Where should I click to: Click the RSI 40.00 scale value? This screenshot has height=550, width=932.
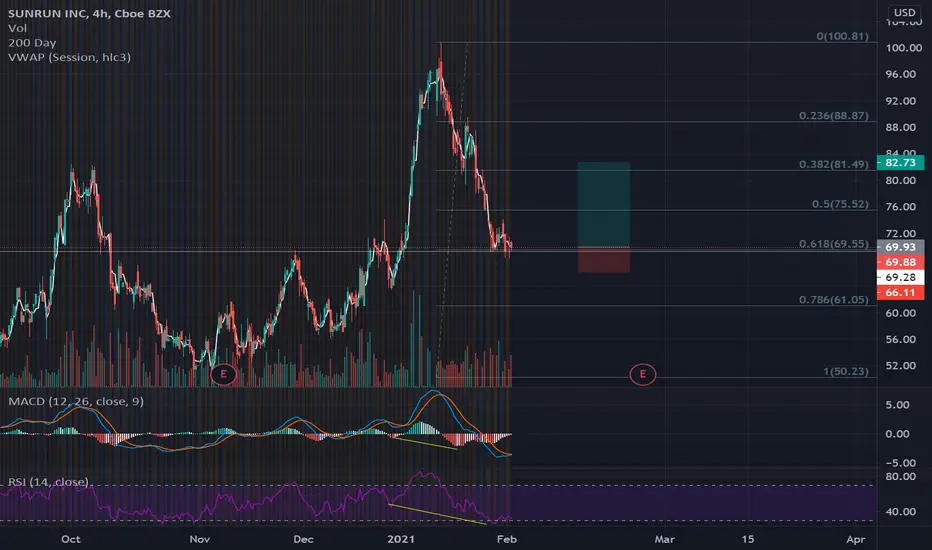click(x=900, y=511)
